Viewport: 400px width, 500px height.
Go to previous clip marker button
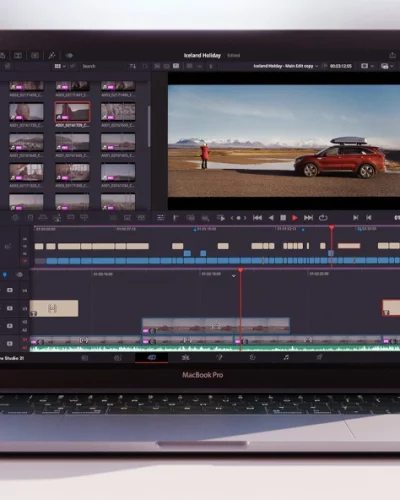click(369, 218)
